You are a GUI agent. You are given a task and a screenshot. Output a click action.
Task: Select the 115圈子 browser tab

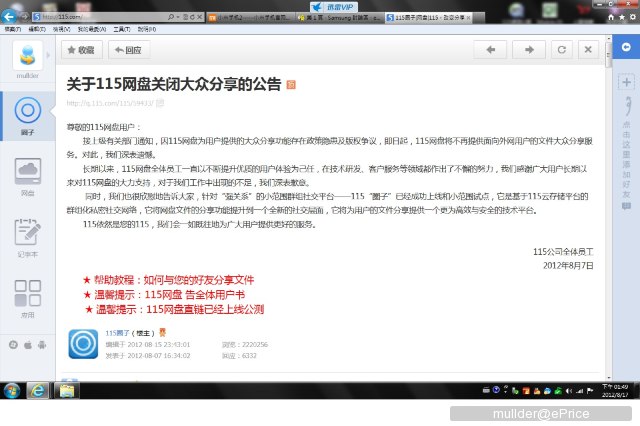pos(429,18)
